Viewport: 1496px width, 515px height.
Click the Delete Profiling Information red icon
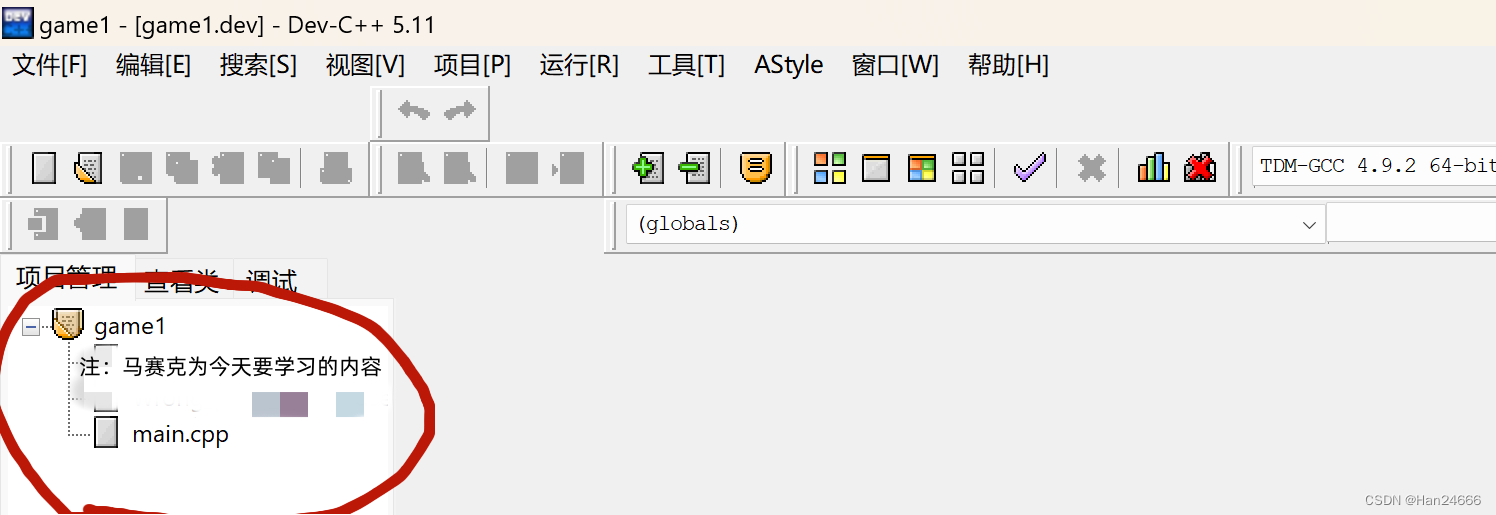pos(1199,167)
